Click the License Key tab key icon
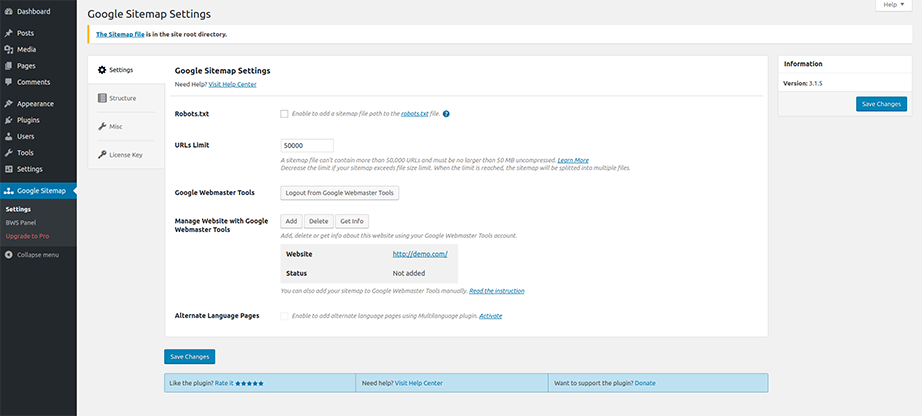Image resolution: width=922 pixels, height=416 pixels. [102, 155]
